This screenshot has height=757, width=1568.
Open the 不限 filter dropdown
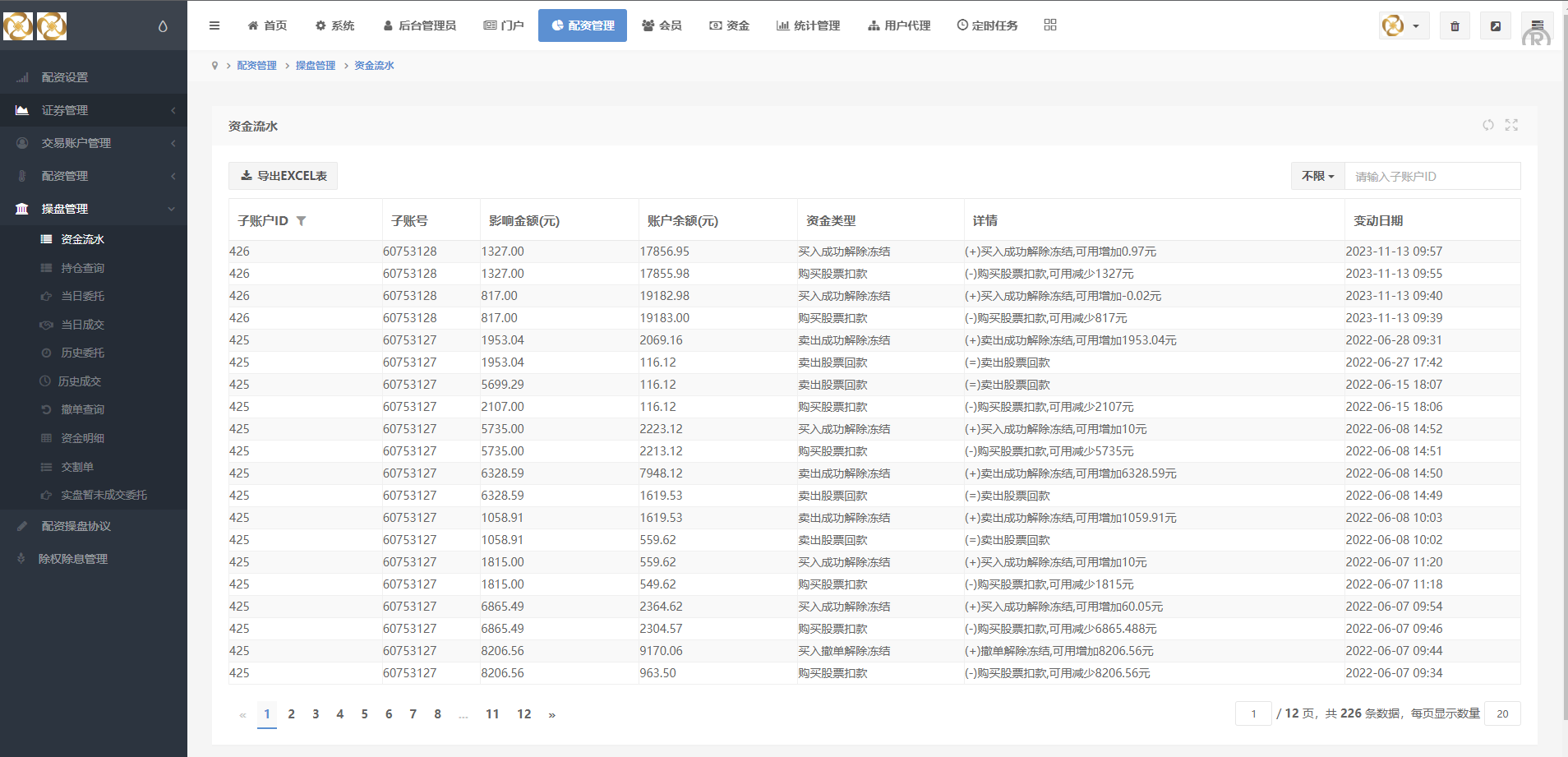[x=1317, y=176]
